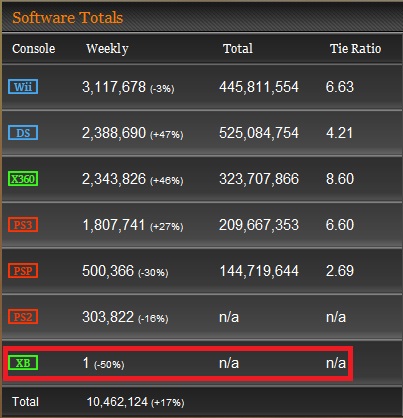This screenshot has width=403, height=418.
Task: Click the DS console badge
Action: coord(23,133)
